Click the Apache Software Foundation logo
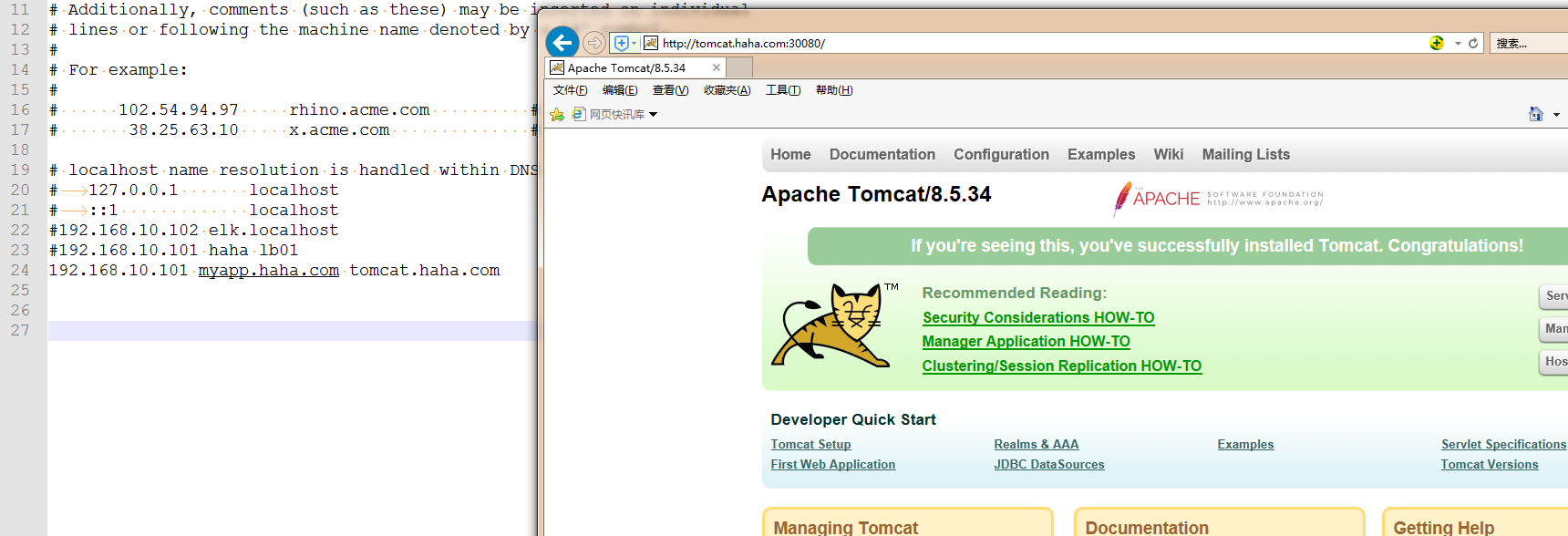This screenshot has height=536, width=1568. (1218, 199)
